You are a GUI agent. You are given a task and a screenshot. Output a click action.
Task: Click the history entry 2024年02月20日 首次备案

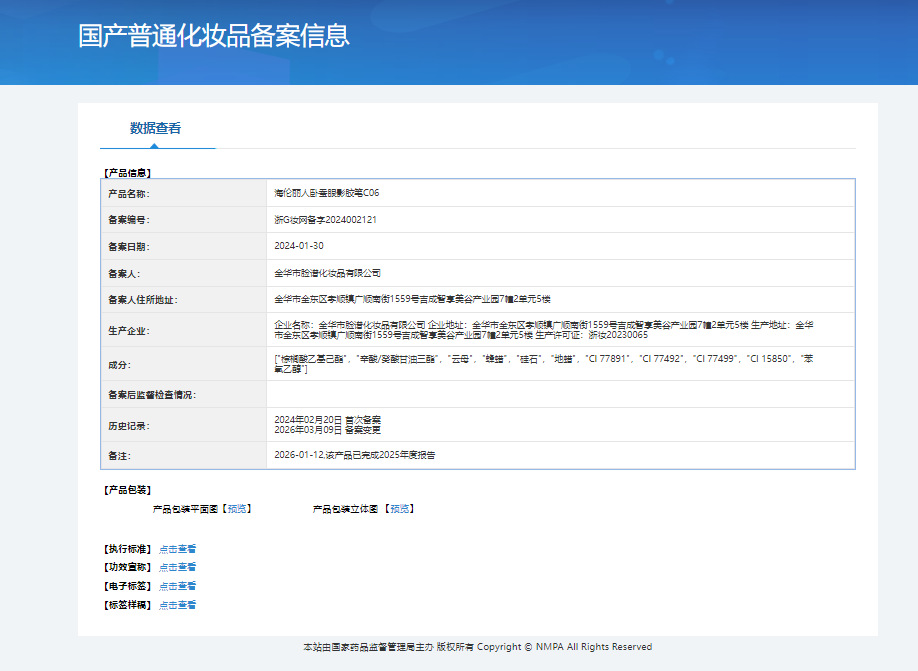pyautogui.click(x=327, y=420)
